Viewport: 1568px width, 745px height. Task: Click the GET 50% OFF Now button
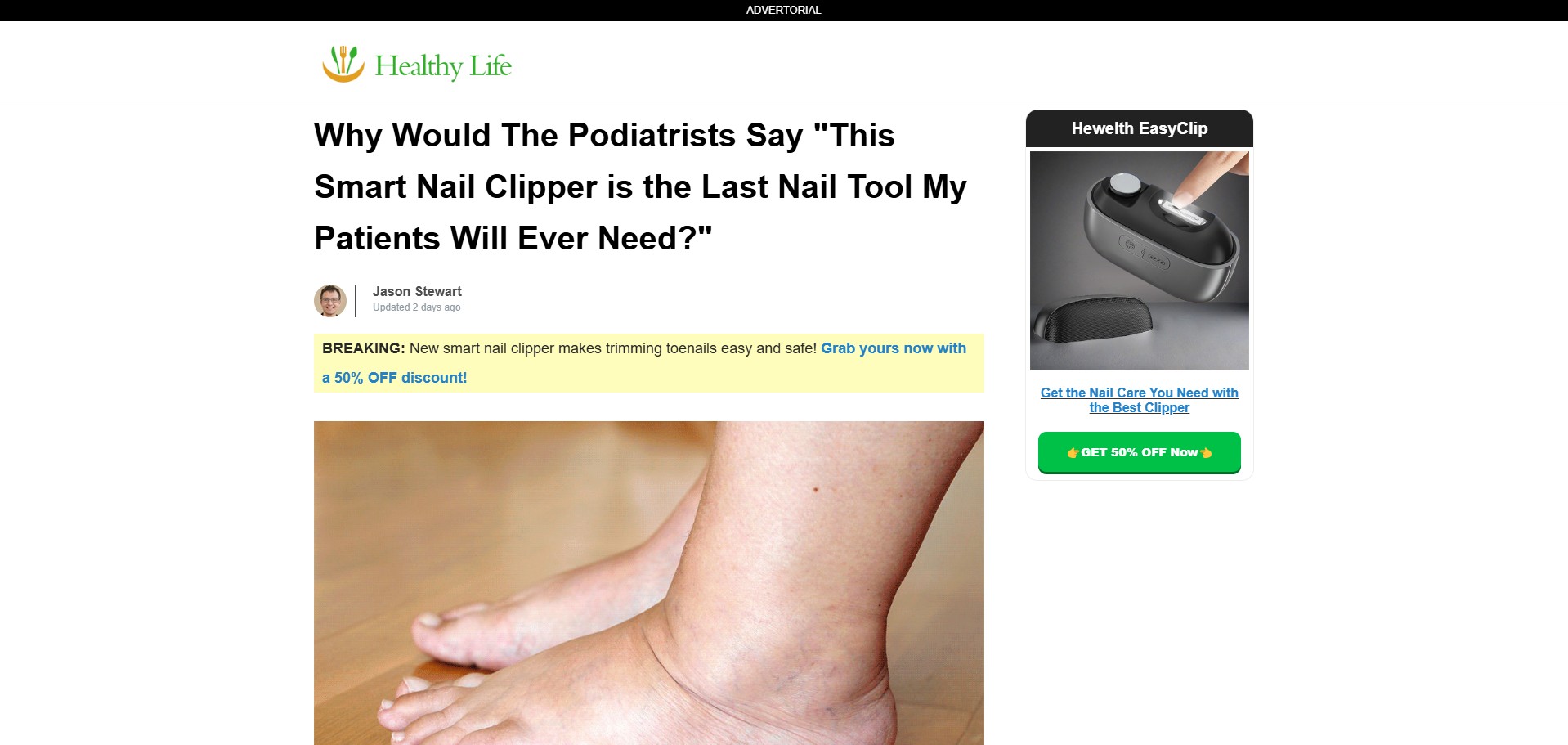click(1139, 452)
